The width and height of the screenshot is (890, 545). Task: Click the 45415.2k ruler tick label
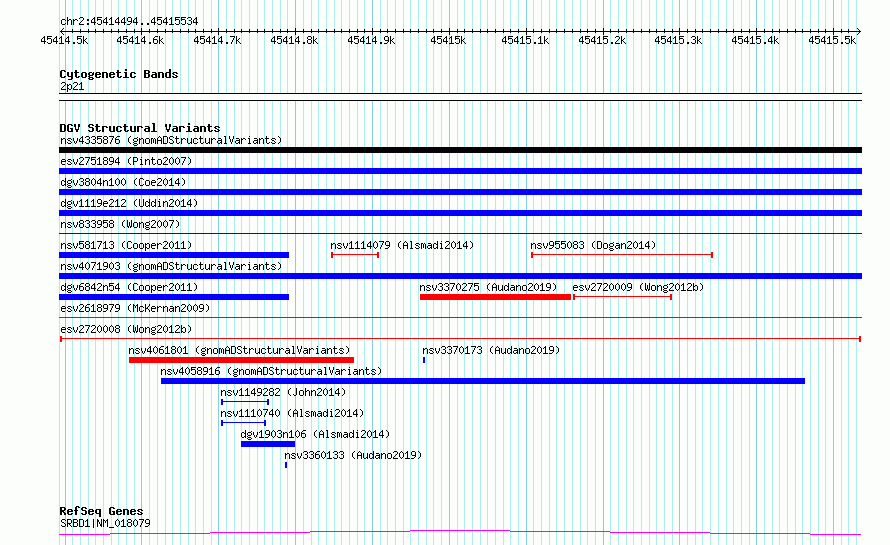click(x=602, y=40)
